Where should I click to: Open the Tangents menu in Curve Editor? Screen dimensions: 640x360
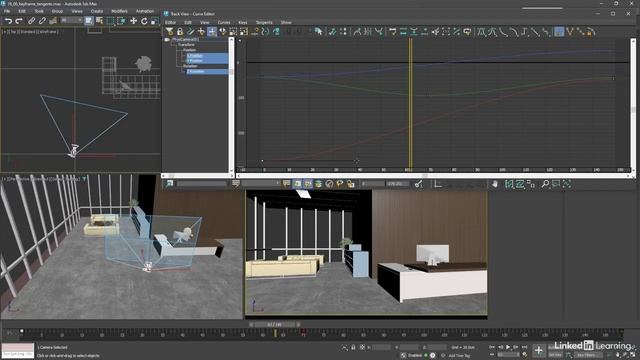264,22
